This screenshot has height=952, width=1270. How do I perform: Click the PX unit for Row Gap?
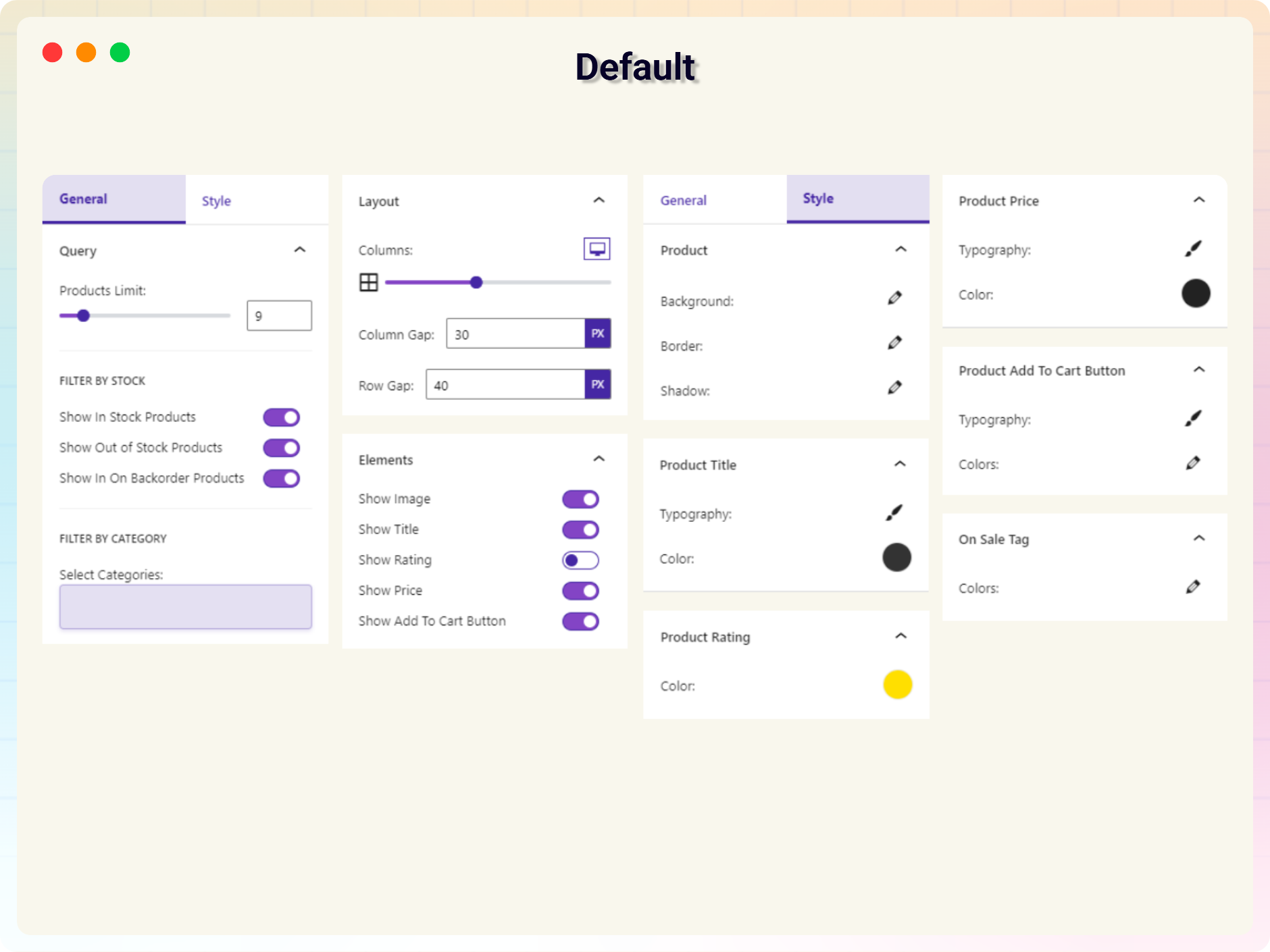(x=598, y=385)
